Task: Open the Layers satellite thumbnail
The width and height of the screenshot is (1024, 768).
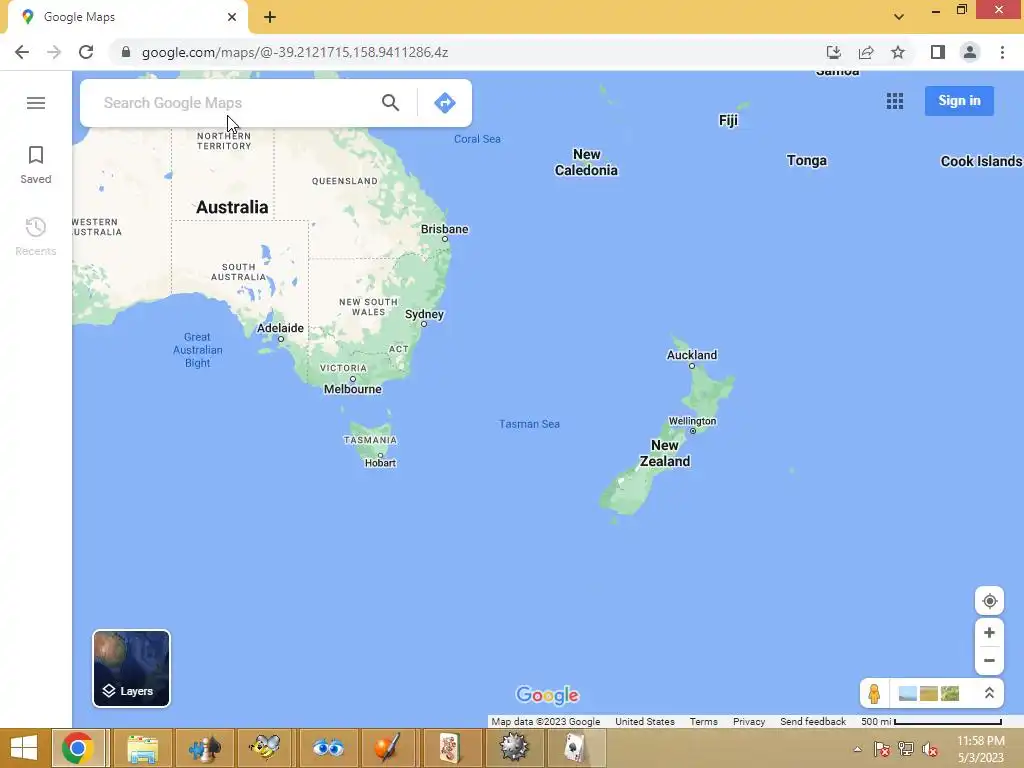Action: 131,668
